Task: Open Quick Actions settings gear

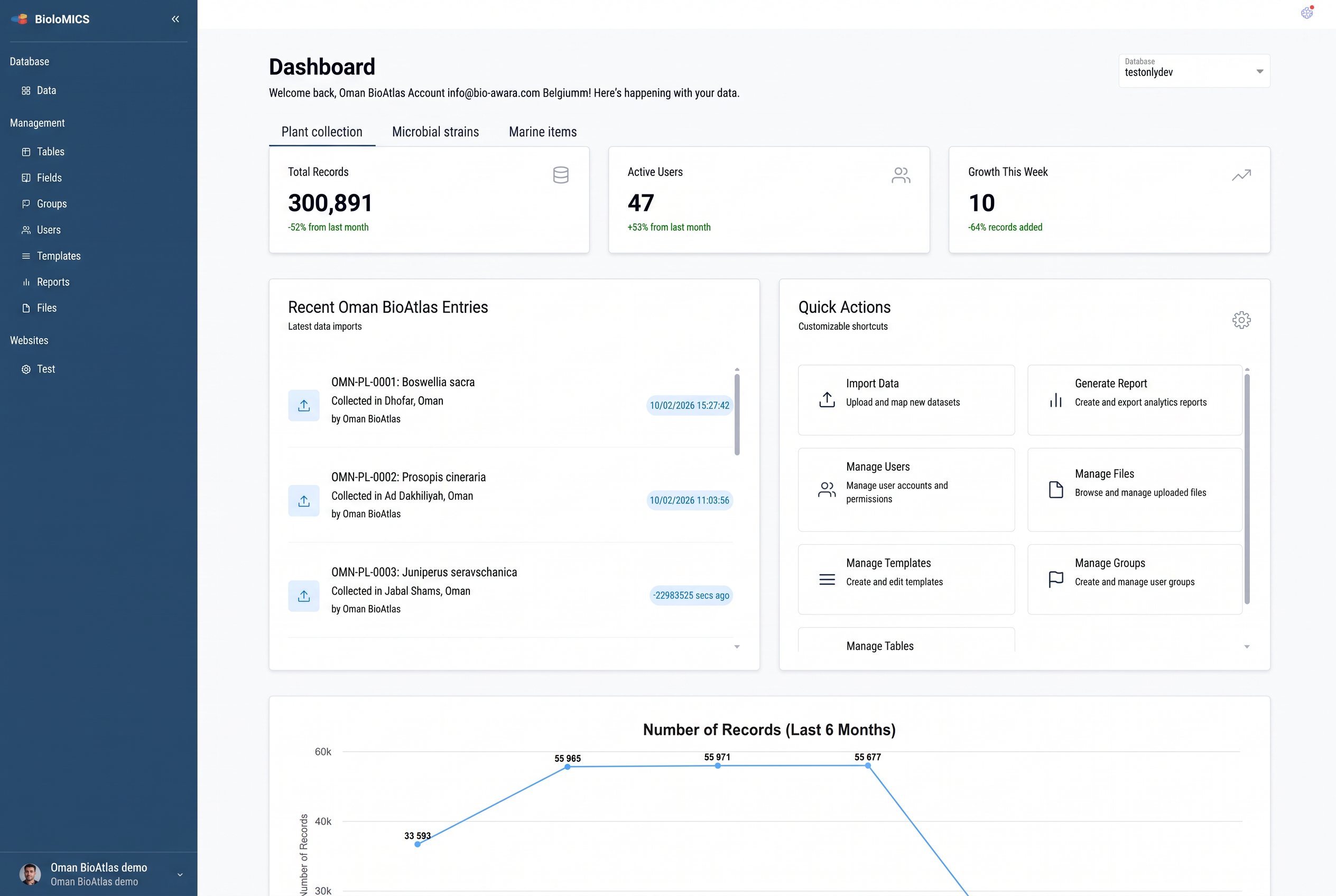Action: pyautogui.click(x=1241, y=320)
